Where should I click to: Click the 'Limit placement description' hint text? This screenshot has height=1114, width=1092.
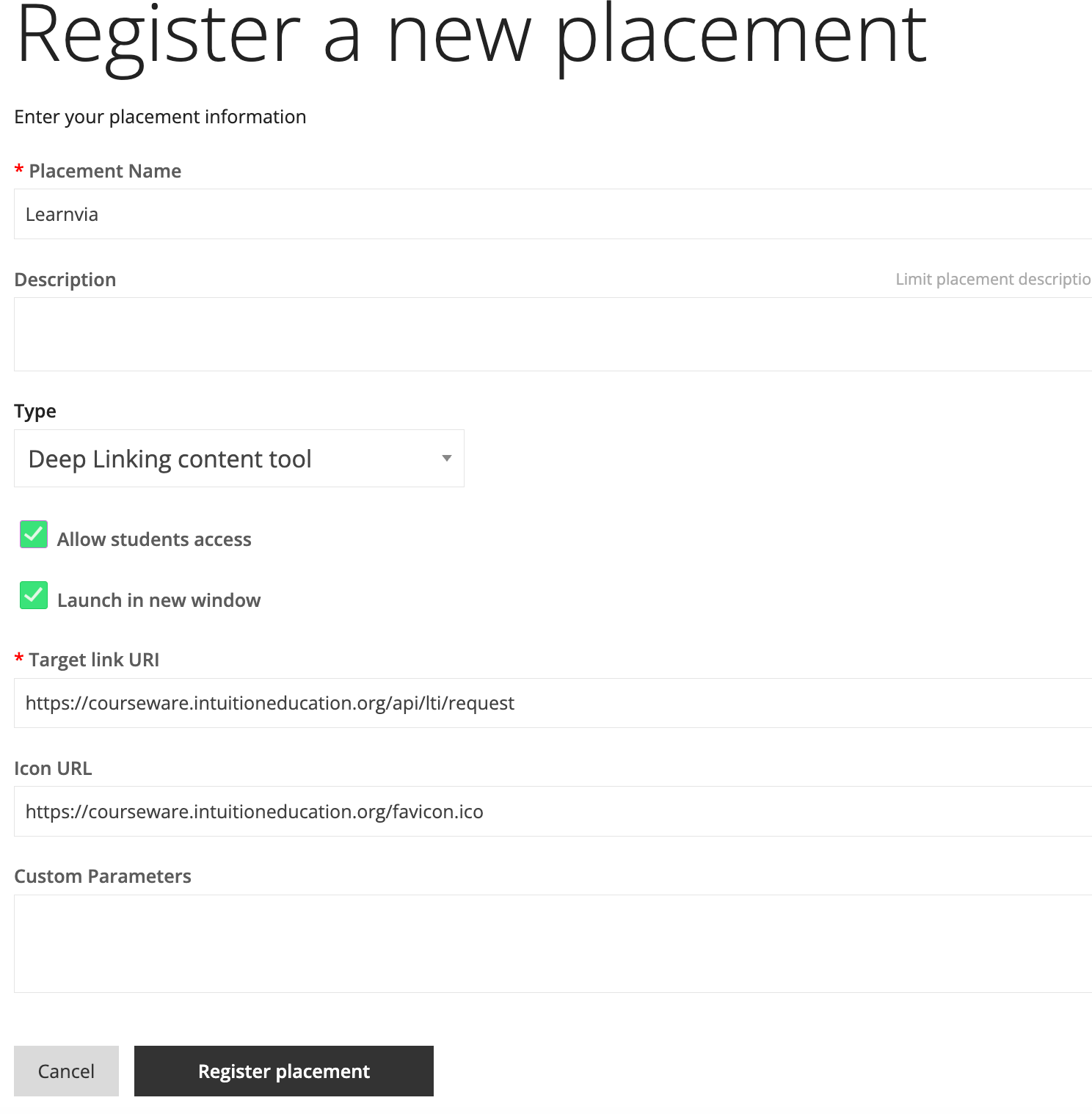click(x=994, y=279)
